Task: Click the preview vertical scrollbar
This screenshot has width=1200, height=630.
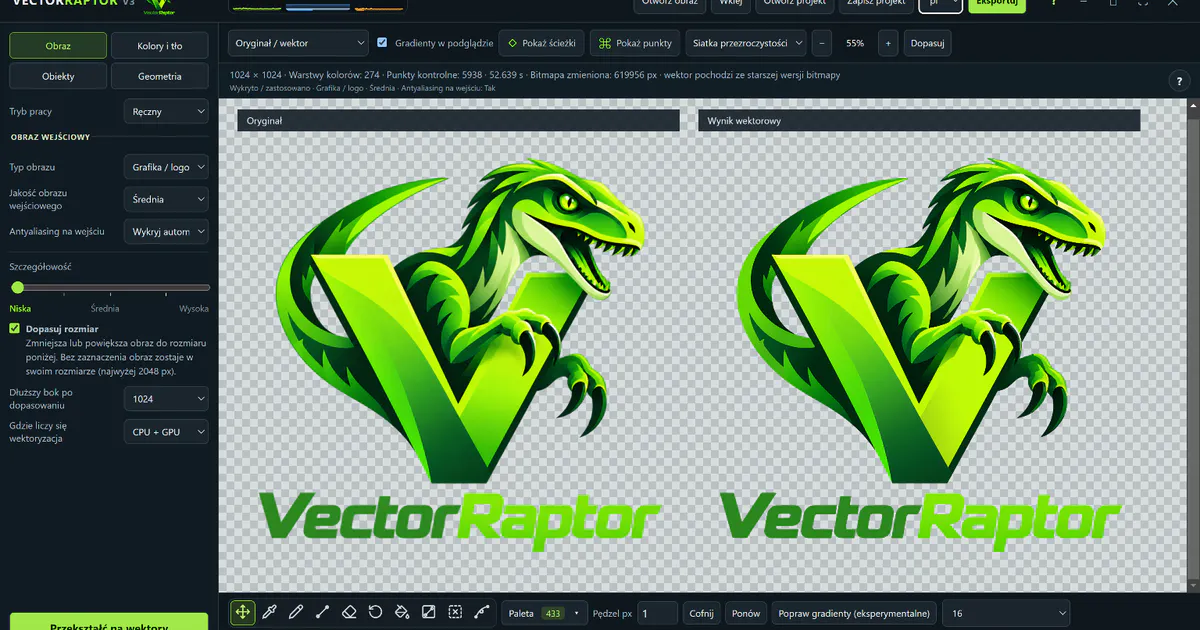Action: pyautogui.click(x=1192, y=345)
